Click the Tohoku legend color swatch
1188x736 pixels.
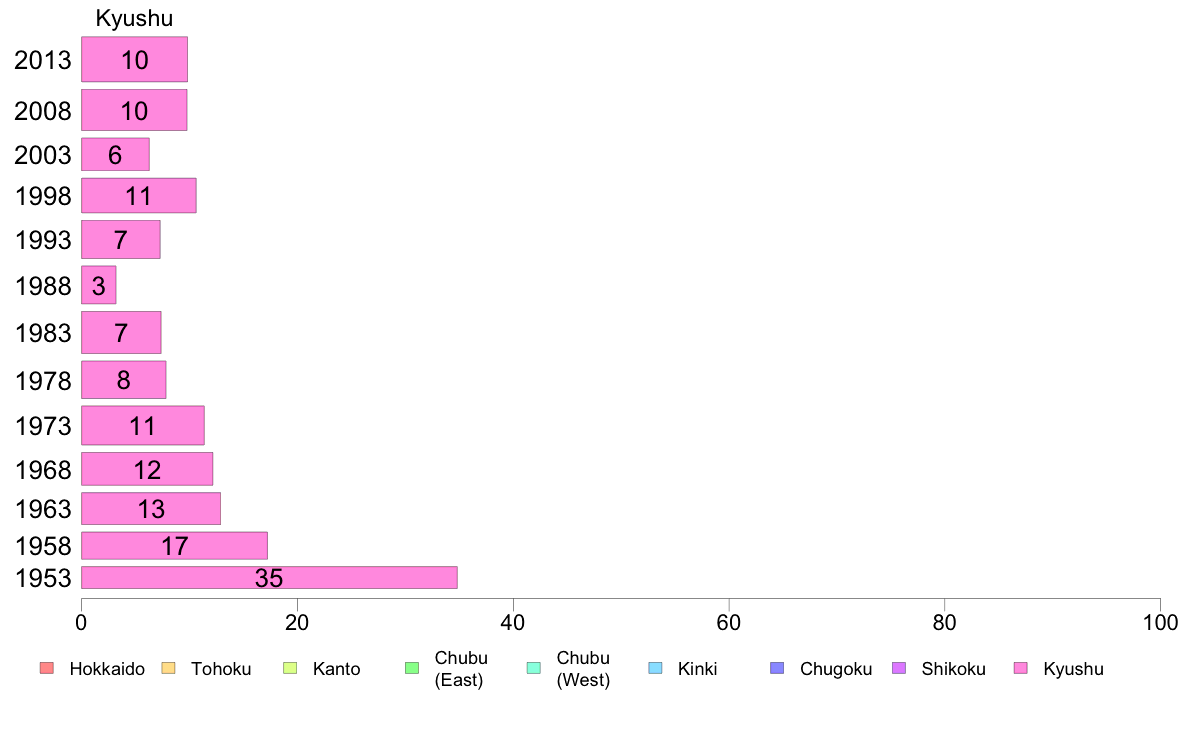point(168,668)
